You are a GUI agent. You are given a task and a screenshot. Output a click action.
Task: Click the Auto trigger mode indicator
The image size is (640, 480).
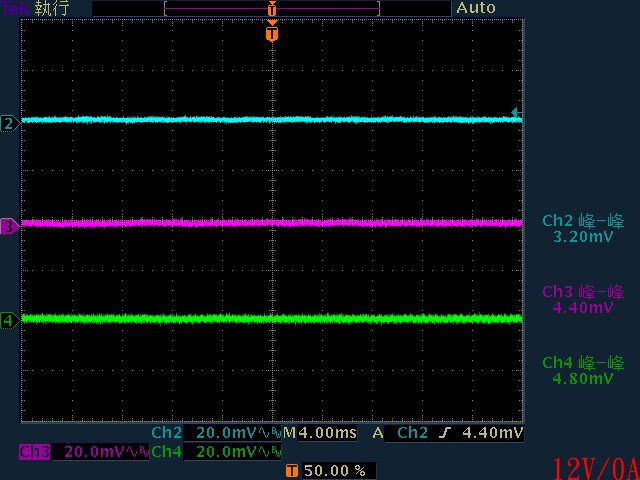tap(475, 8)
